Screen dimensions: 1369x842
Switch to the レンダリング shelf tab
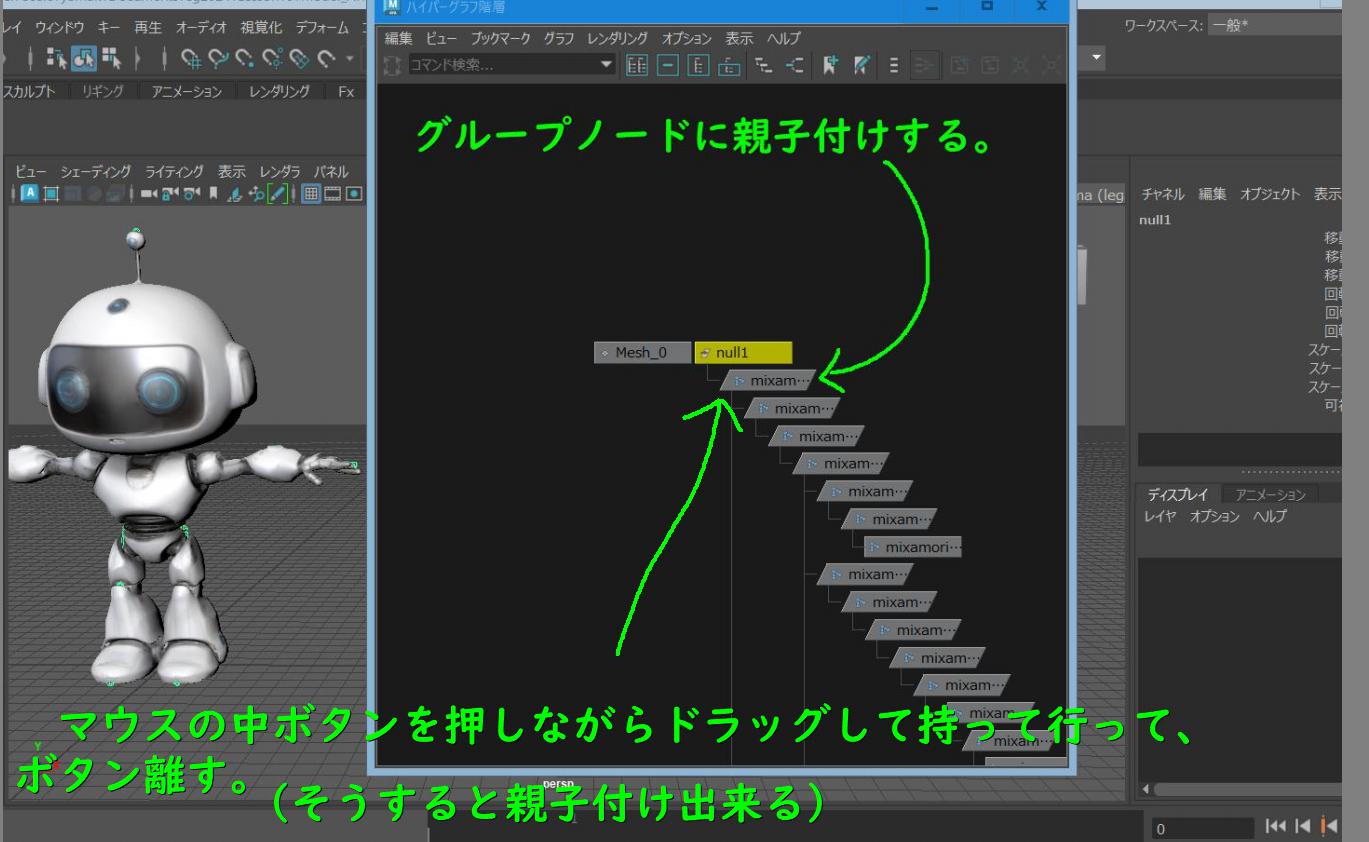[279, 92]
